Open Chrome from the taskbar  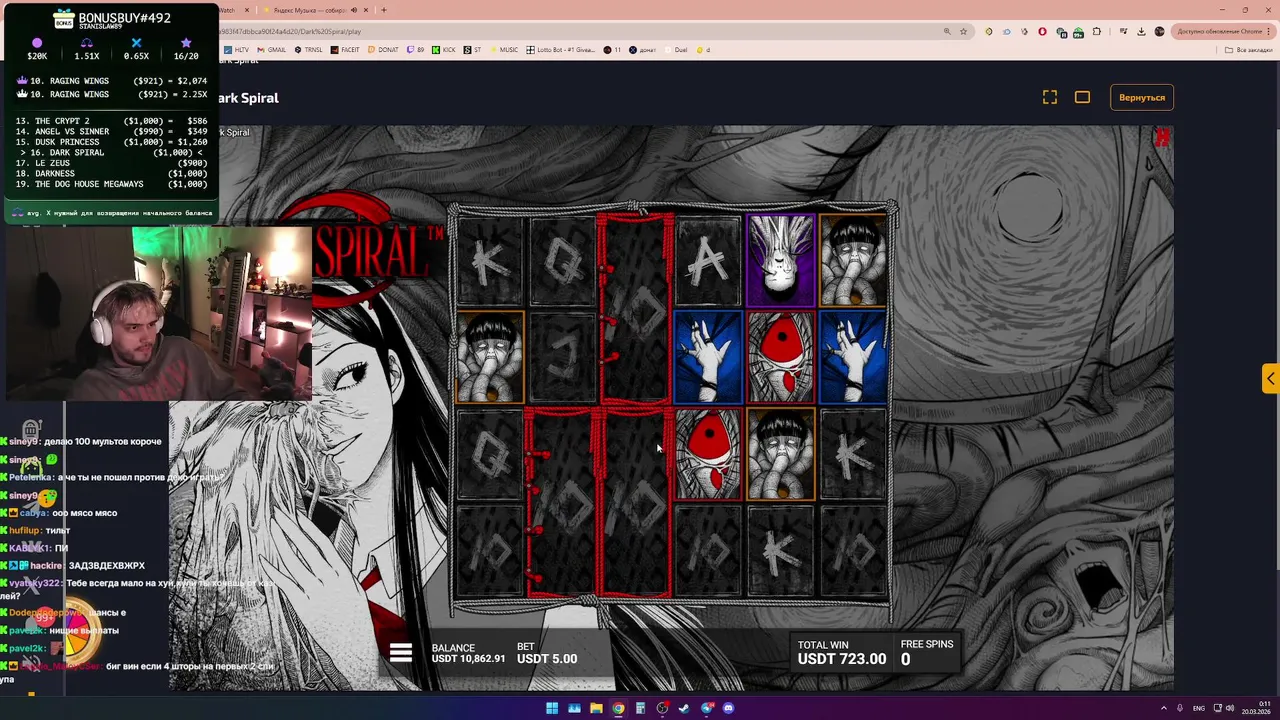pyautogui.click(x=618, y=708)
